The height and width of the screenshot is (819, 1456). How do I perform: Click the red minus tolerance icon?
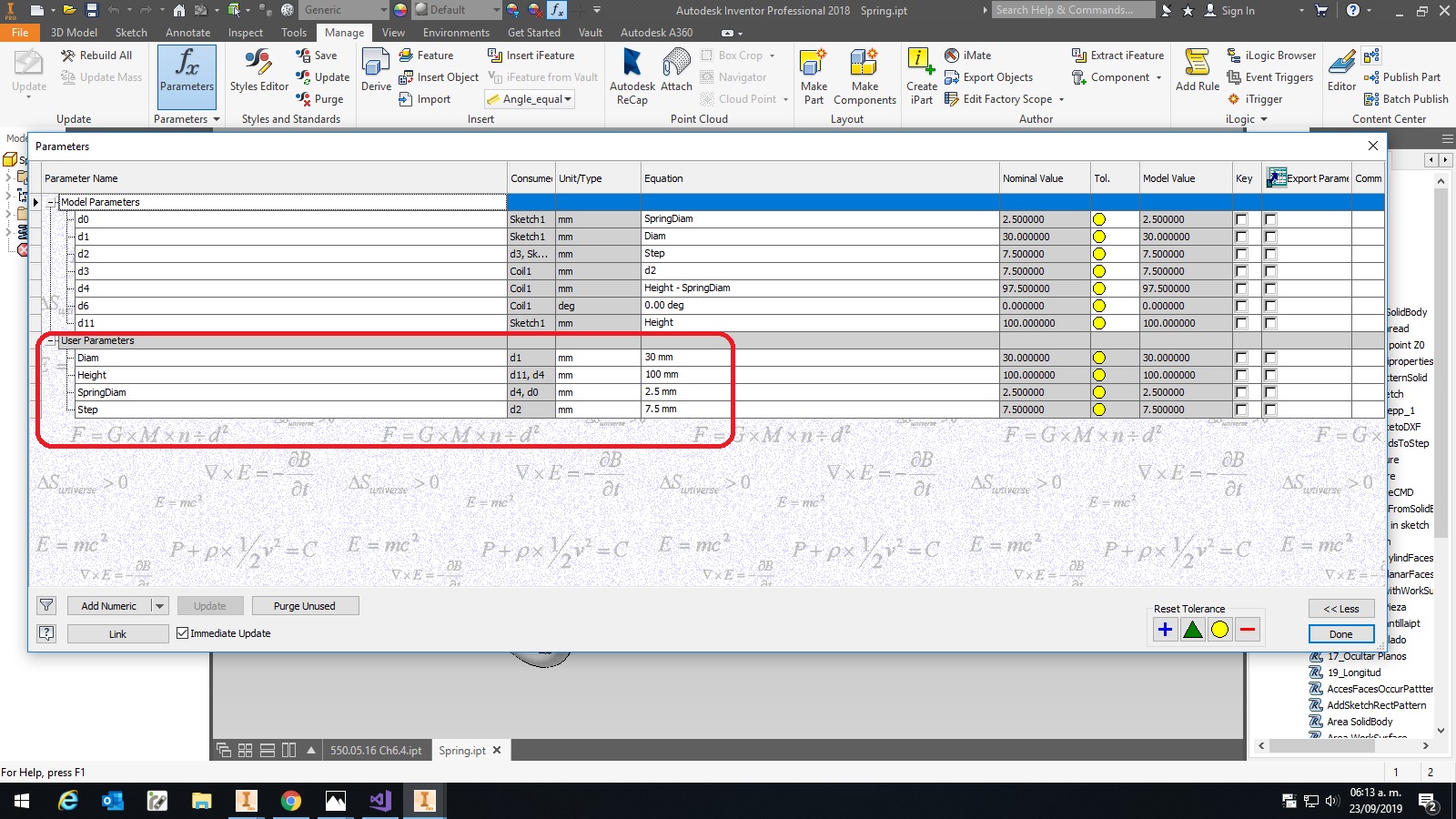[1248, 629]
